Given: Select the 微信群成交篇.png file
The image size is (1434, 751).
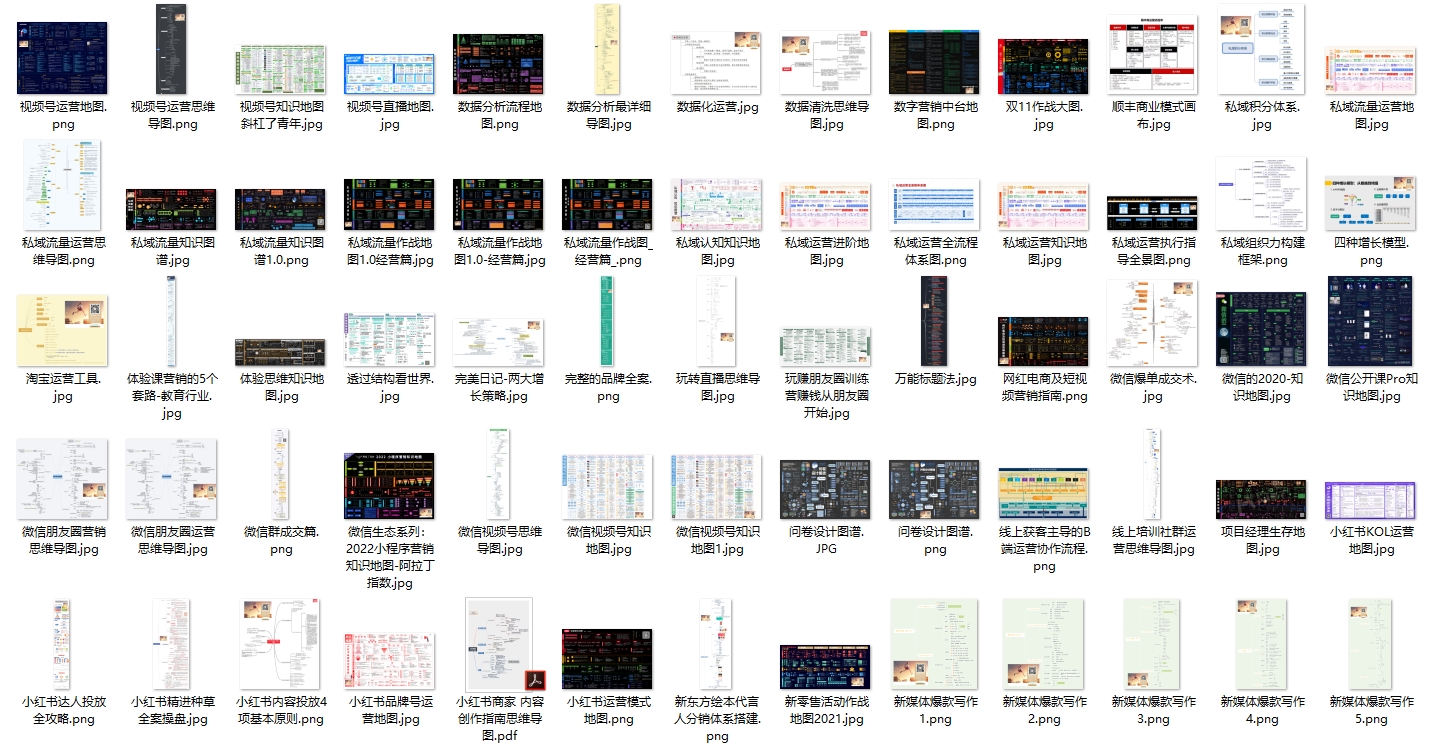Looking at the screenshot, I should pyautogui.click(x=280, y=474).
